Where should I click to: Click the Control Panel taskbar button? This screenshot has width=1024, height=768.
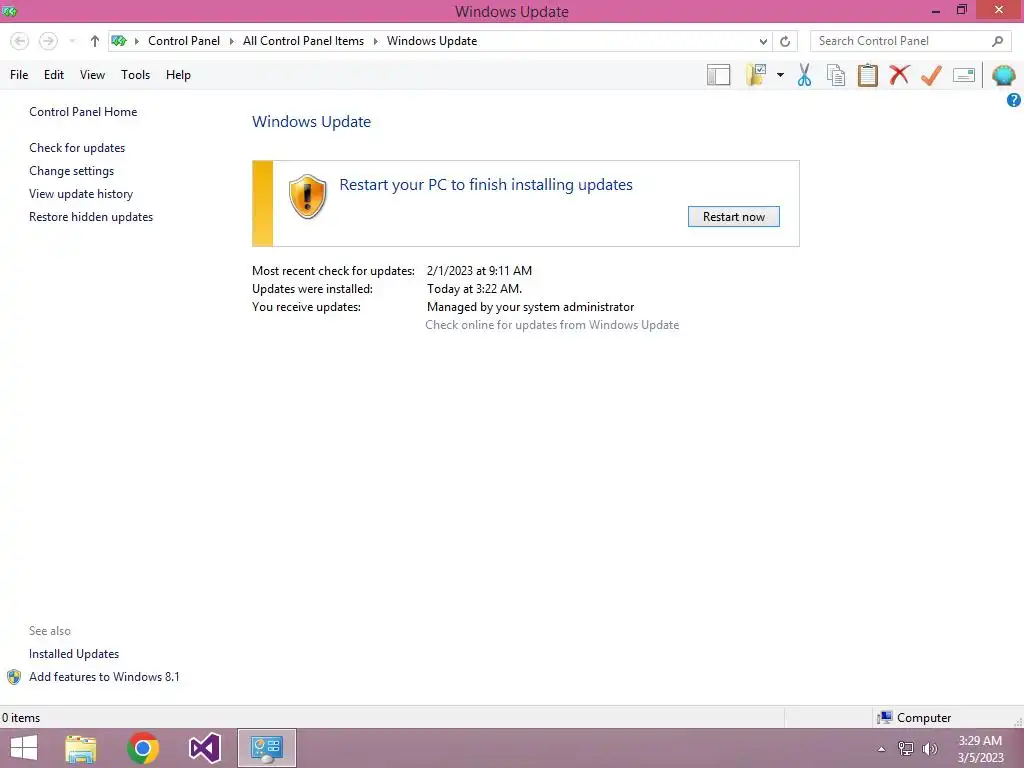pos(266,748)
